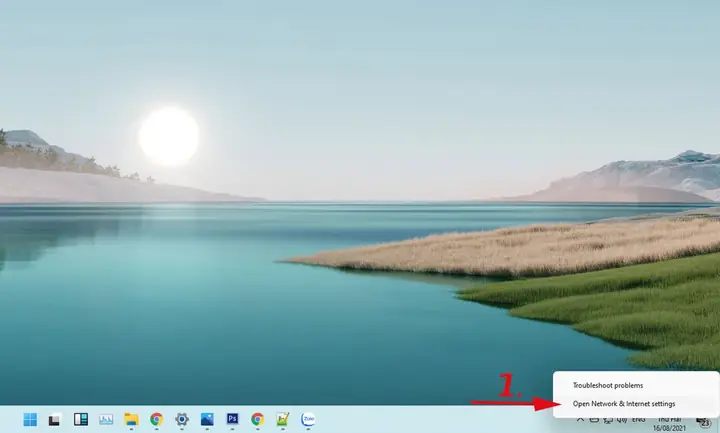720x433 pixels.
Task: Click the network icon in system tray
Action: (608, 420)
